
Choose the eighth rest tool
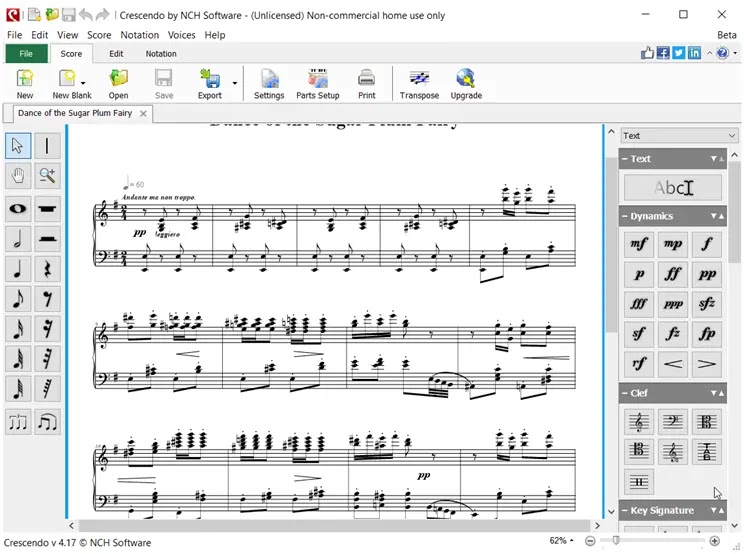pos(47,299)
